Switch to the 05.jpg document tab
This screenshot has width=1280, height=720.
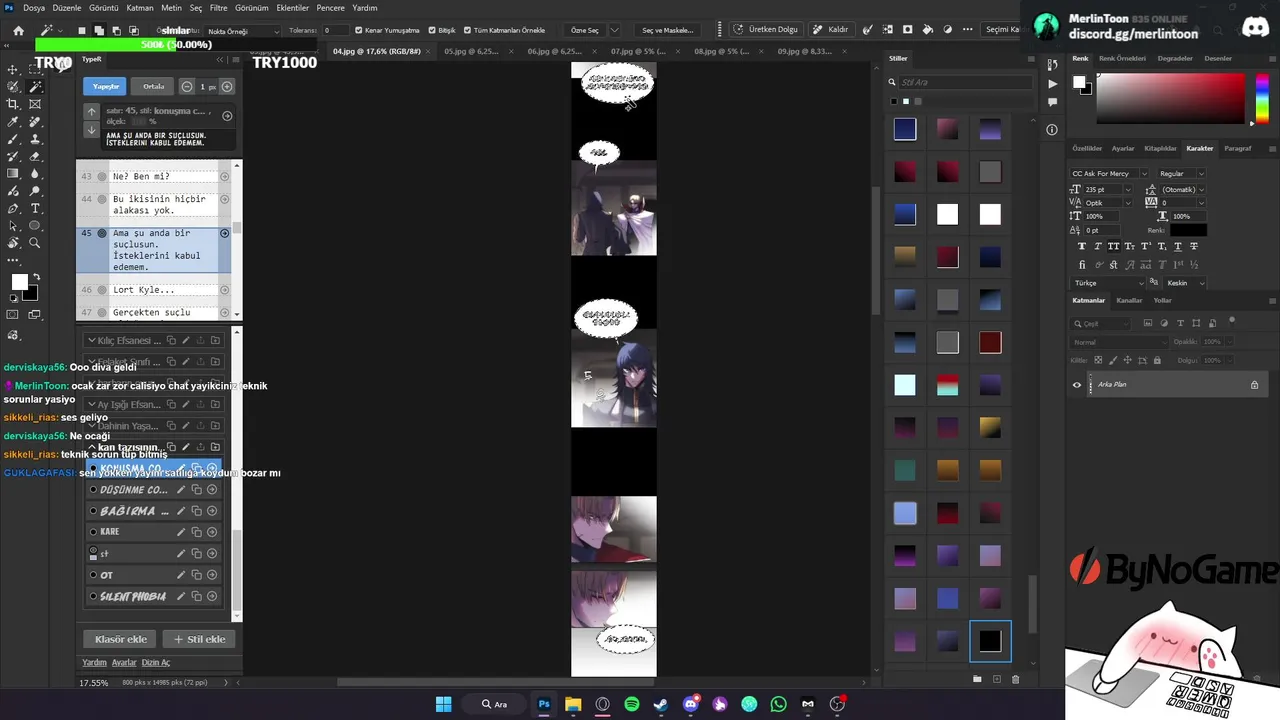point(470,51)
